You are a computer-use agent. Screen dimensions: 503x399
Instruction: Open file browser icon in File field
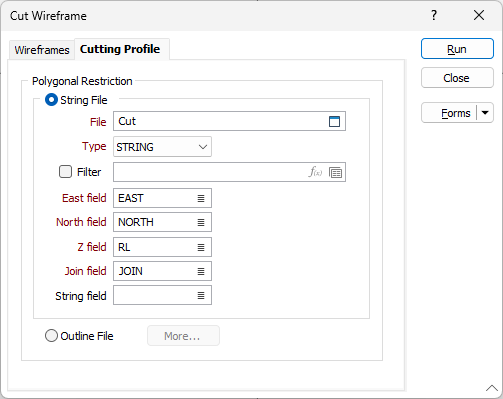click(x=334, y=121)
